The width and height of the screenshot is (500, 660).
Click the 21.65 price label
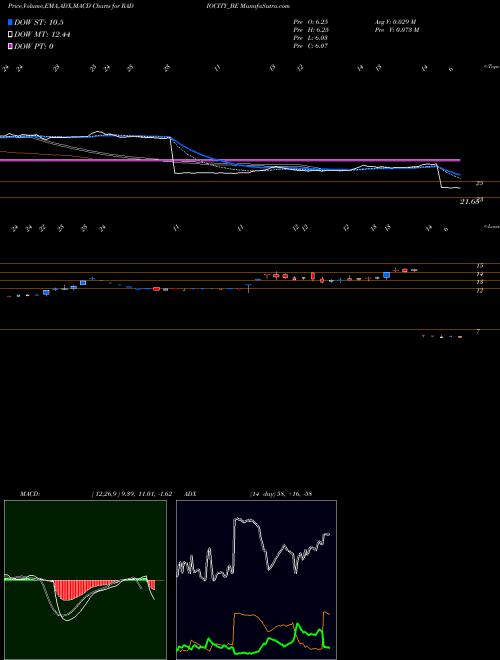pos(469,202)
